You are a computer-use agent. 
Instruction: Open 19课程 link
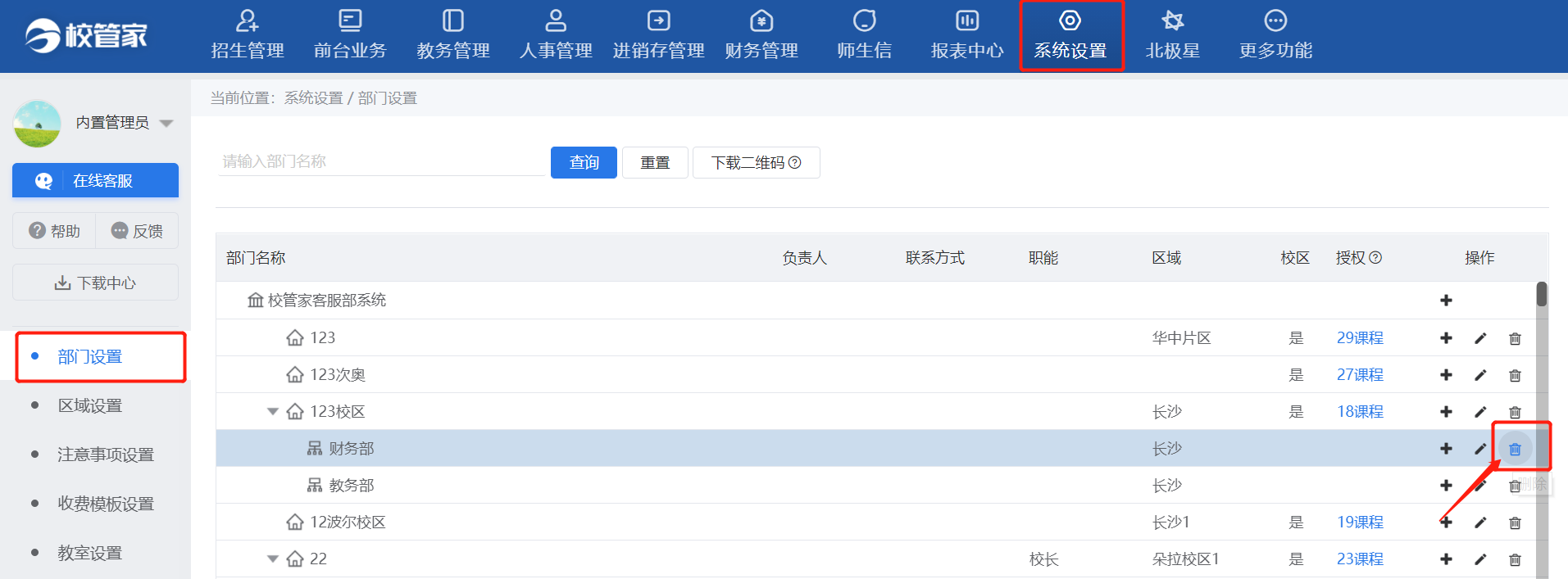coord(1360,522)
